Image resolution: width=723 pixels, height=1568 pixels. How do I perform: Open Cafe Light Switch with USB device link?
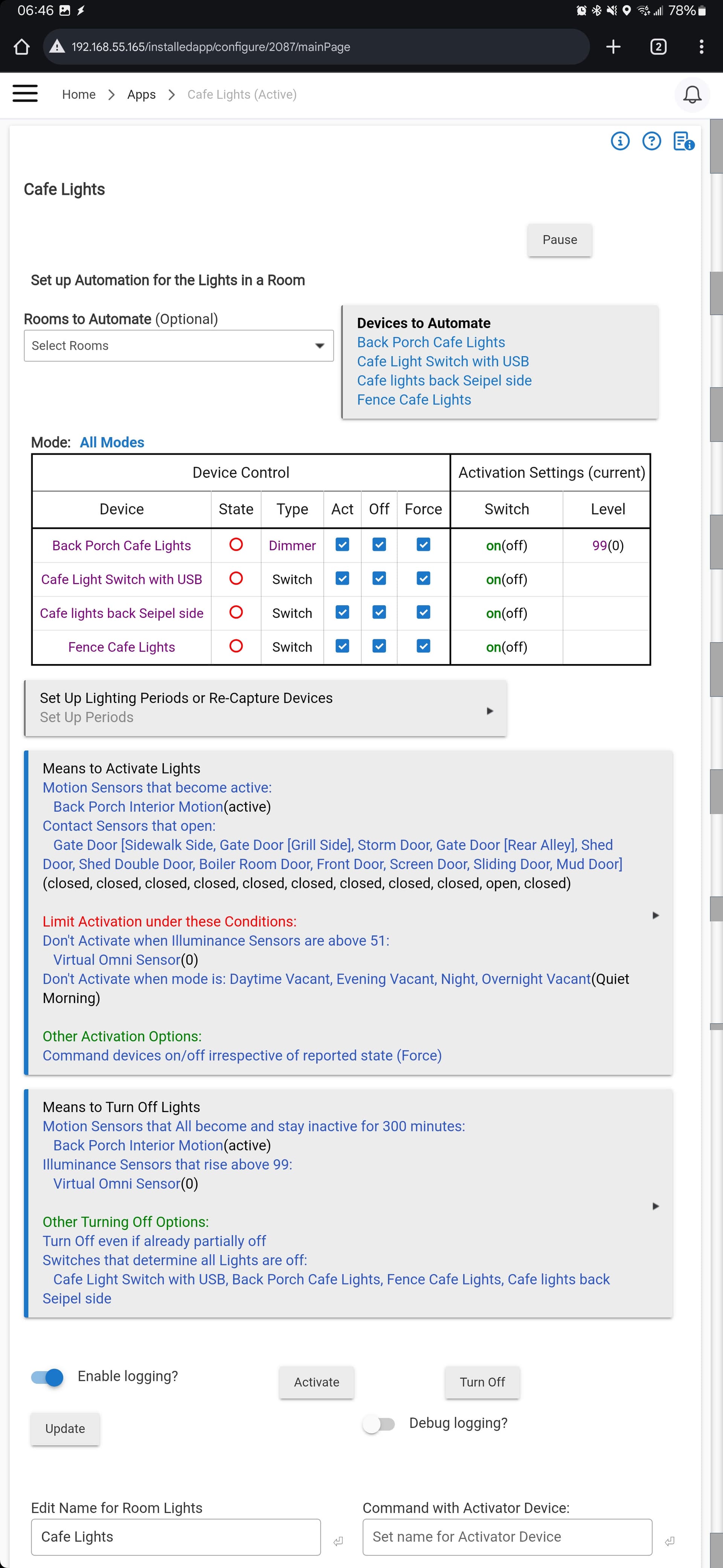click(443, 361)
